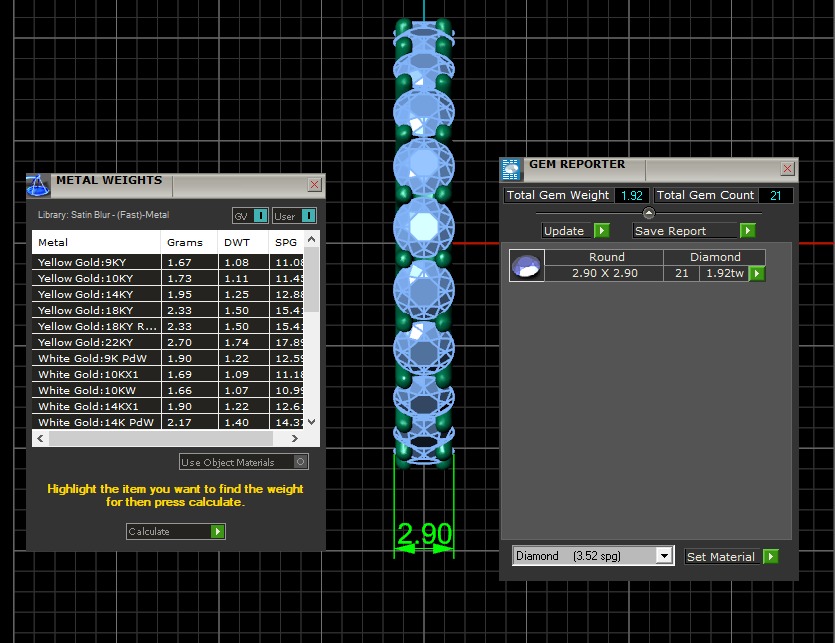Click the Total Gem Count value 21
Viewport: 835px width, 643px height.
[775, 196]
